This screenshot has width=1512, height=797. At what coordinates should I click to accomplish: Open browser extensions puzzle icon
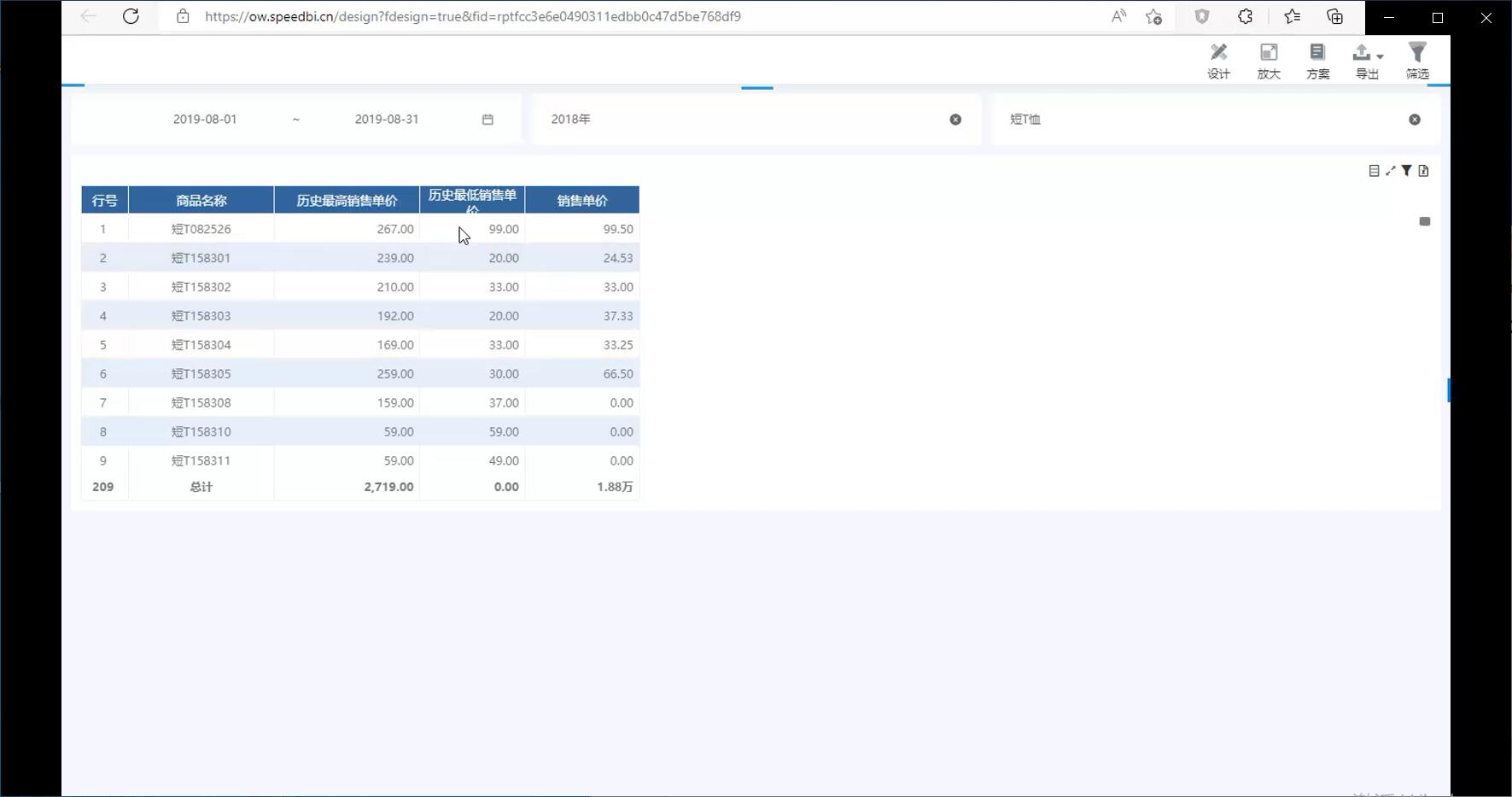1246,16
